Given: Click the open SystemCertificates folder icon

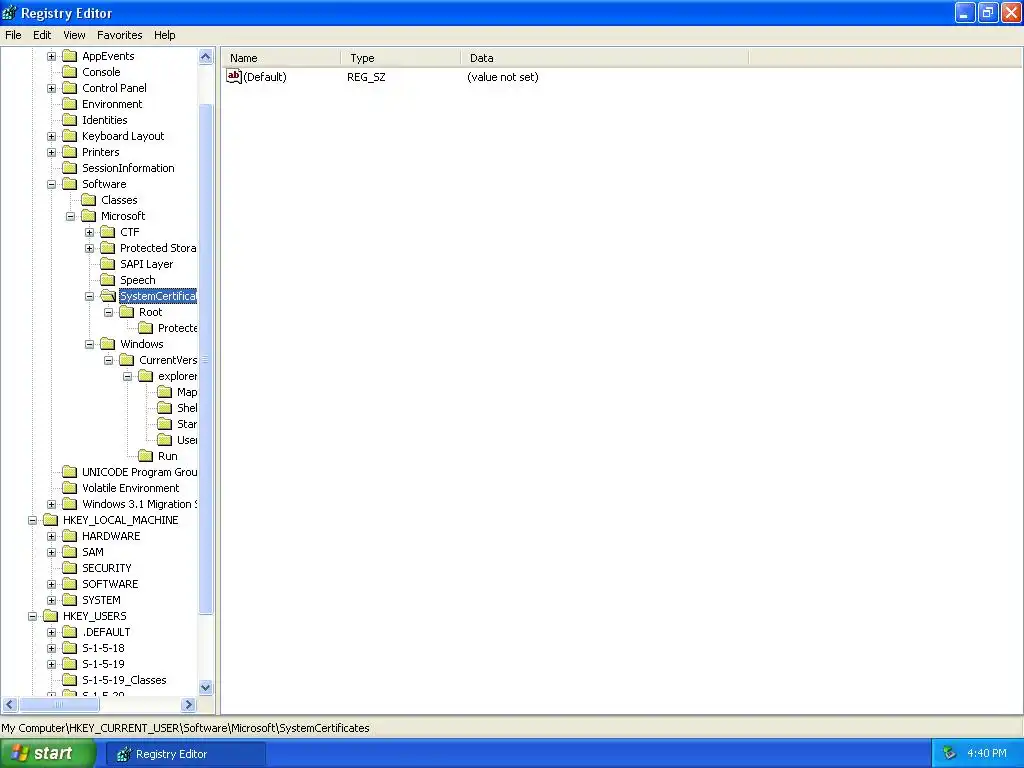Looking at the screenshot, I should pos(107,296).
